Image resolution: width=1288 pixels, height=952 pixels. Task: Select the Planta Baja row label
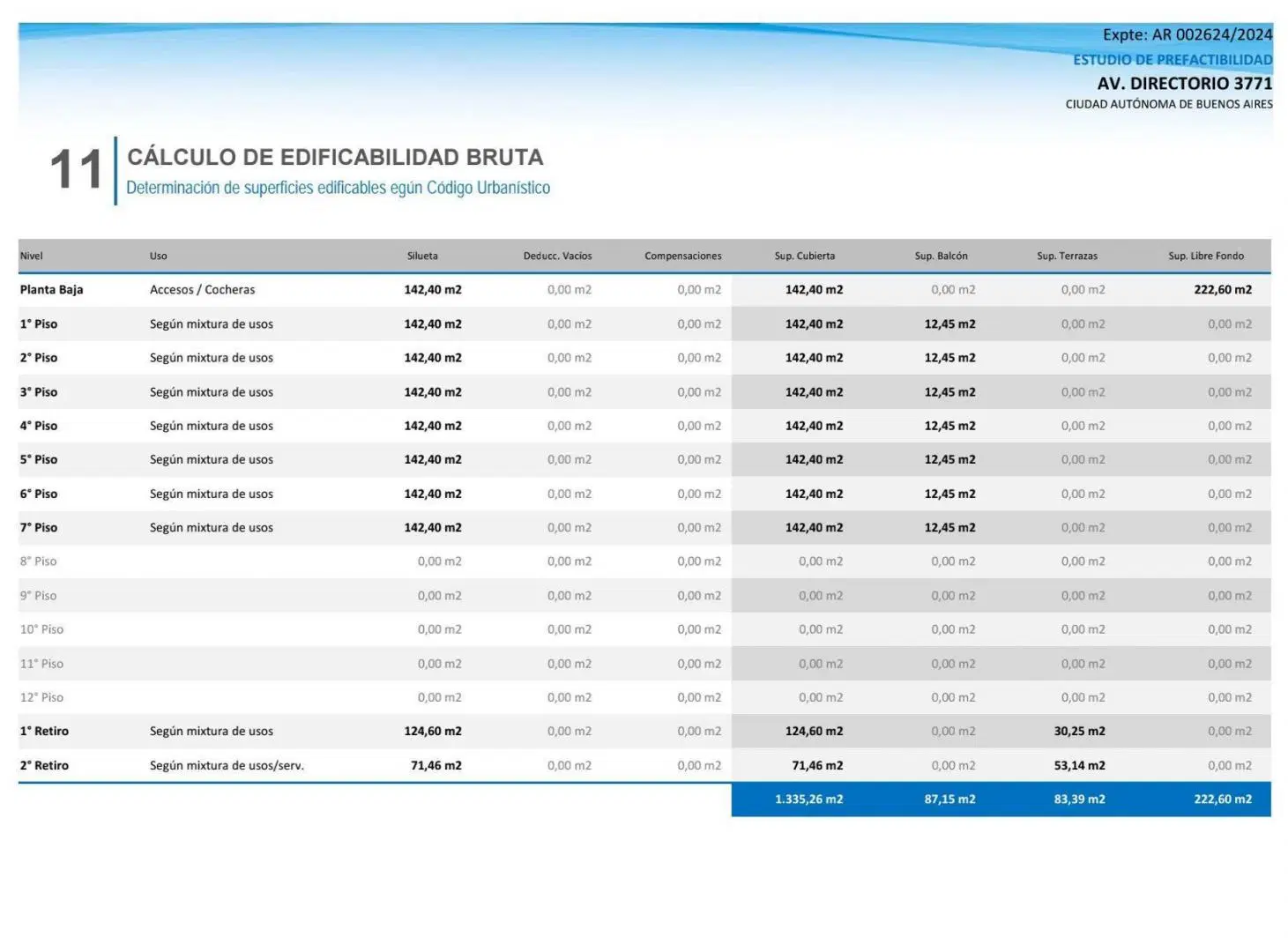click(51, 289)
